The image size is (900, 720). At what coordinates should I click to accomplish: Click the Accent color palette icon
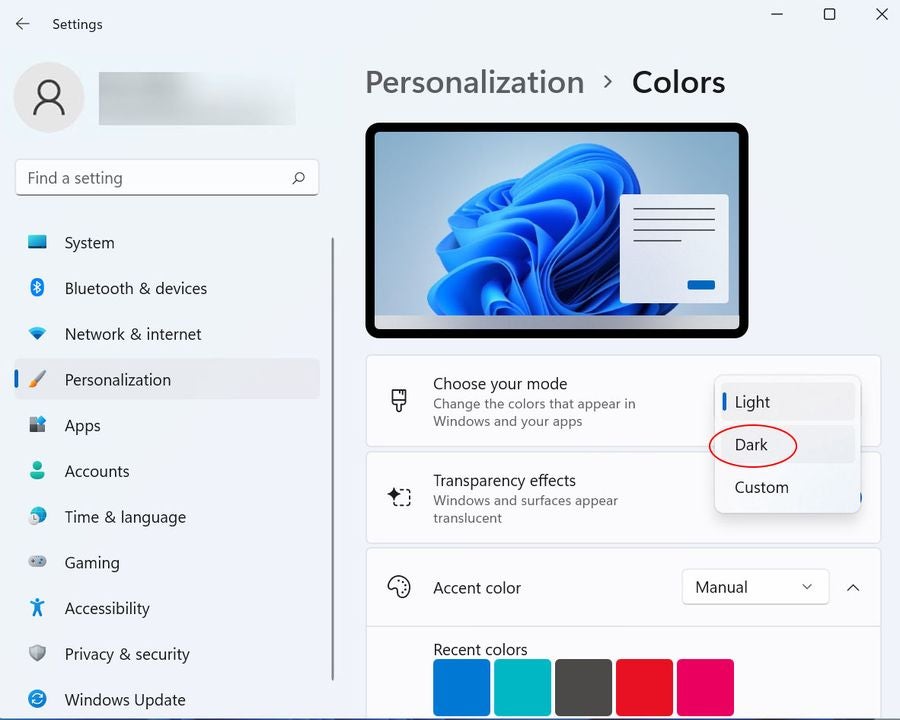pyautogui.click(x=399, y=587)
